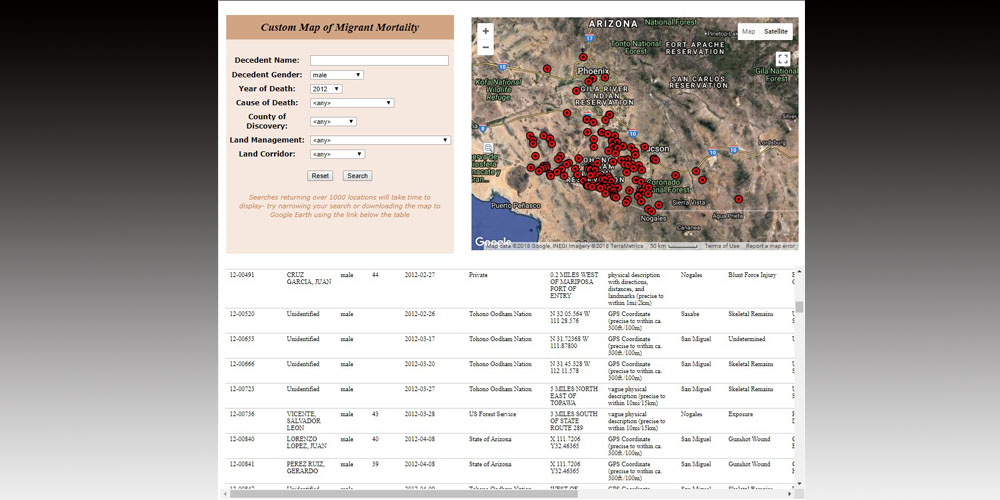This screenshot has width=1000, height=500.
Task: Select name CRUZ GARCIA, JUAN
Action: click(x=309, y=278)
